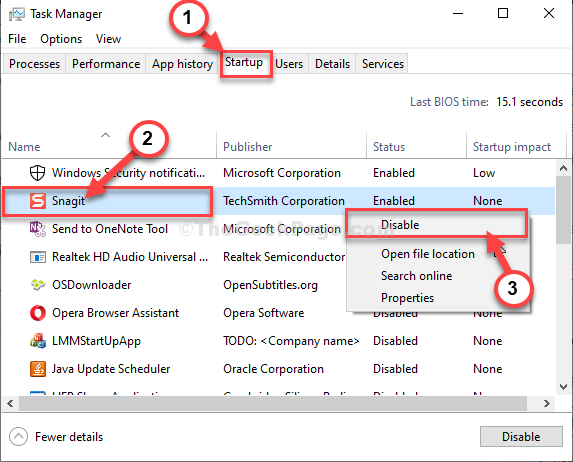Click the OSDownloader icon
Screen dimensions: 573x462
(38, 285)
